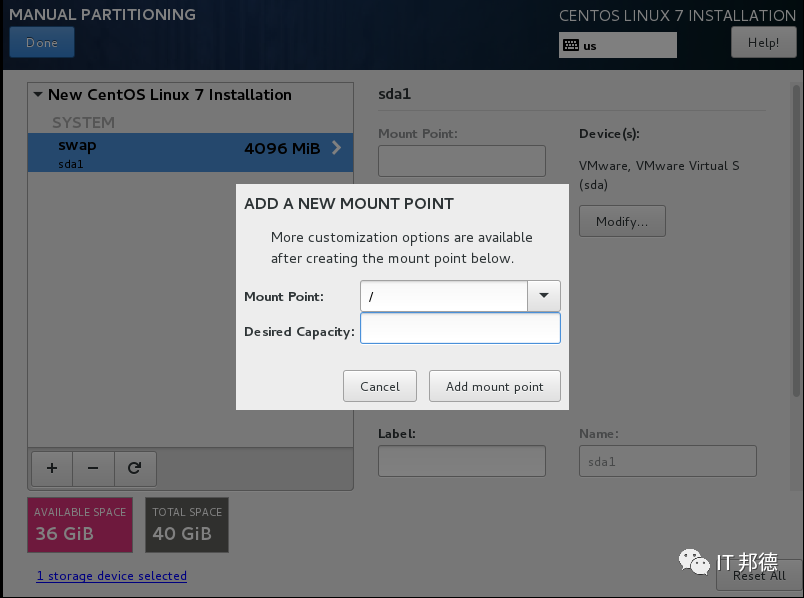
Task: Select the swap sda1 partition row
Action: point(191,153)
